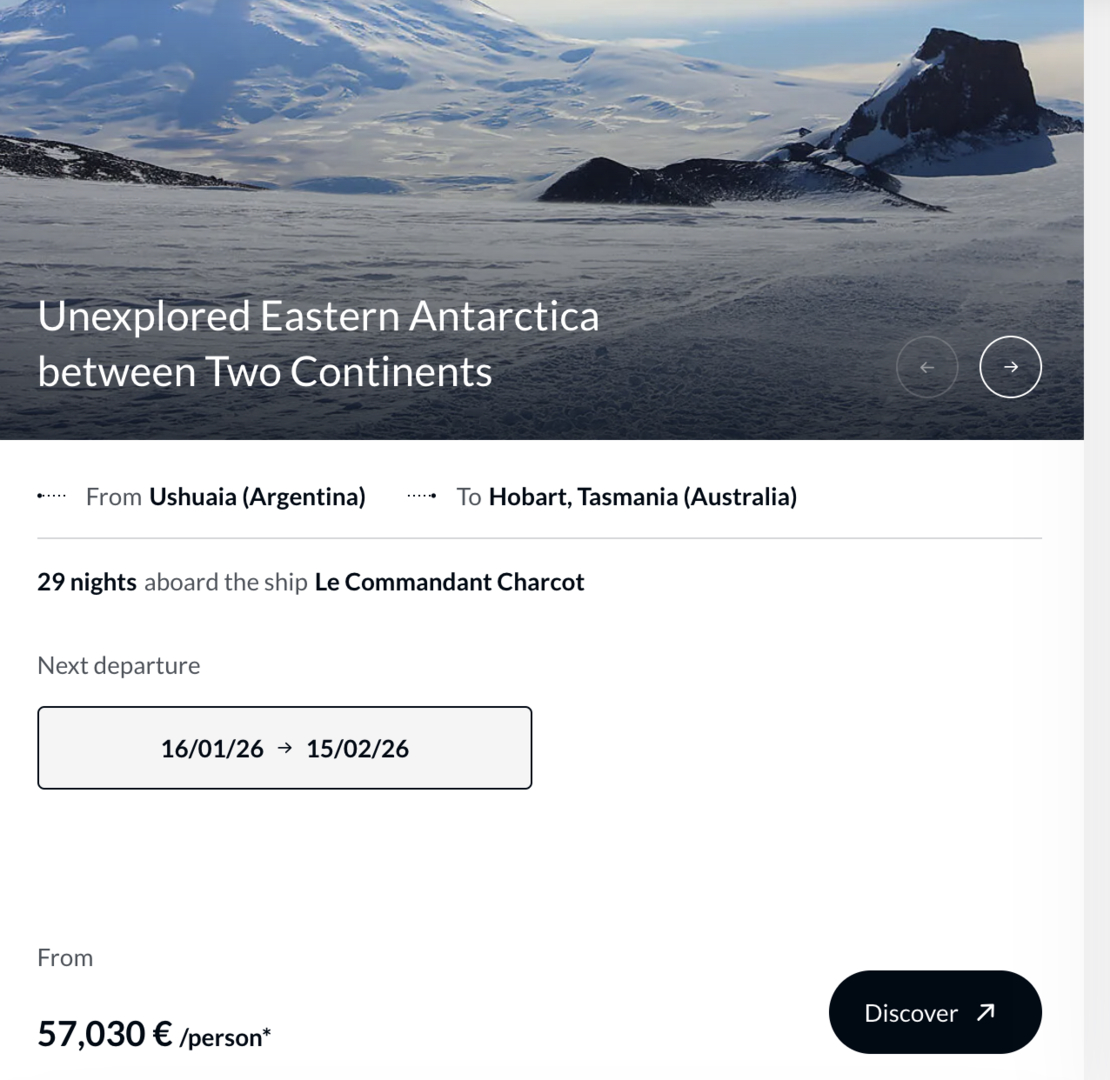1110x1080 pixels.
Task: Click the 16/01/26 start date
Action: (x=212, y=749)
